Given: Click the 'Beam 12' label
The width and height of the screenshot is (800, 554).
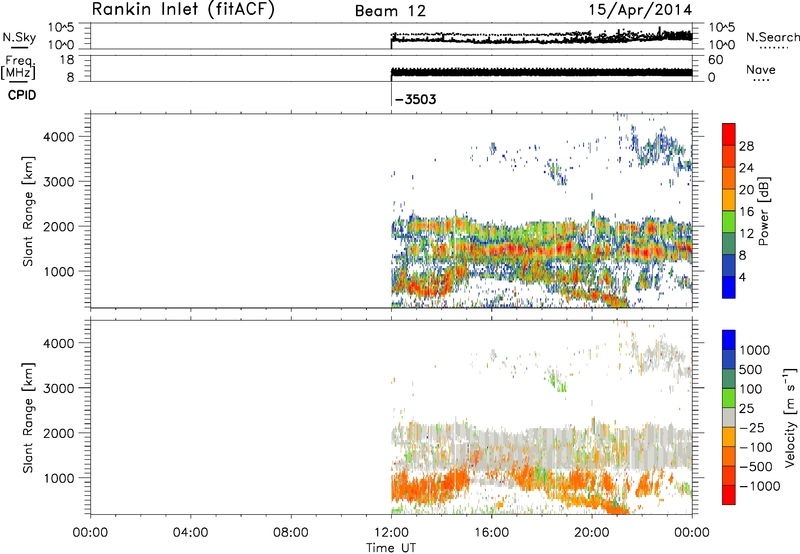Looking at the screenshot, I should pyautogui.click(x=390, y=11).
